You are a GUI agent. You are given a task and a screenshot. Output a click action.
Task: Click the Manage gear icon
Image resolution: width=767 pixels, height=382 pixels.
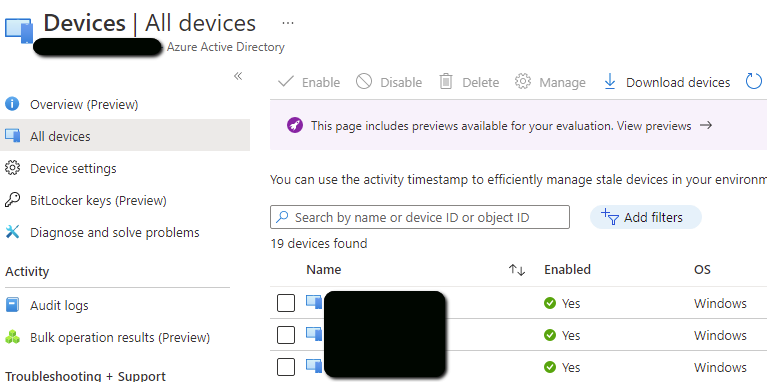[523, 81]
